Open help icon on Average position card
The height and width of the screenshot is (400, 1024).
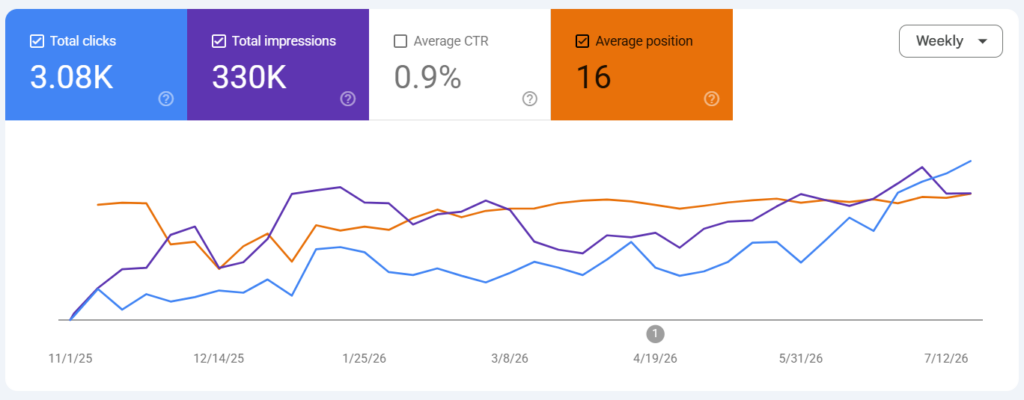pos(712,99)
